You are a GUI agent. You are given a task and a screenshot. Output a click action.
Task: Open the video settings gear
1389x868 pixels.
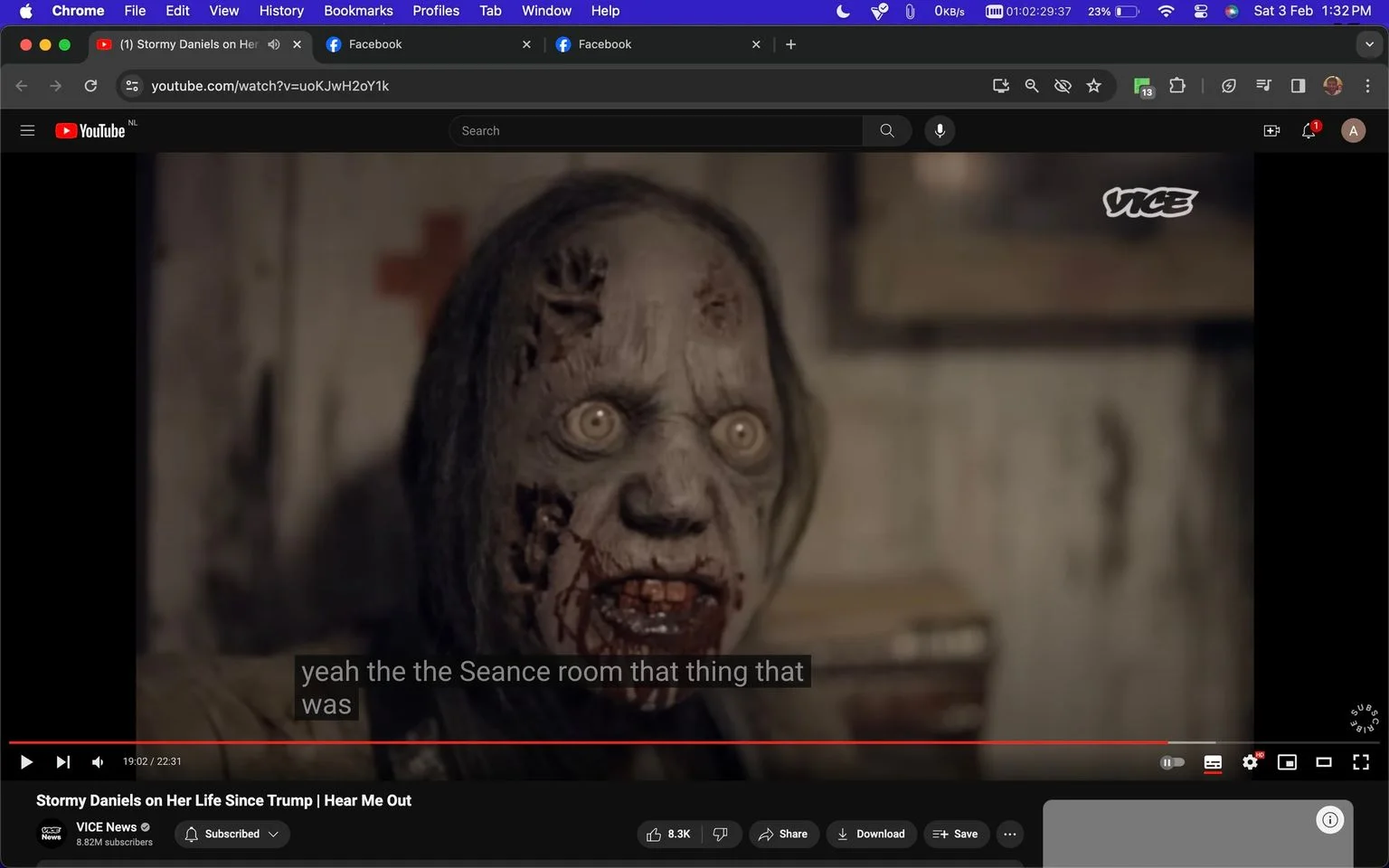[1251, 762]
